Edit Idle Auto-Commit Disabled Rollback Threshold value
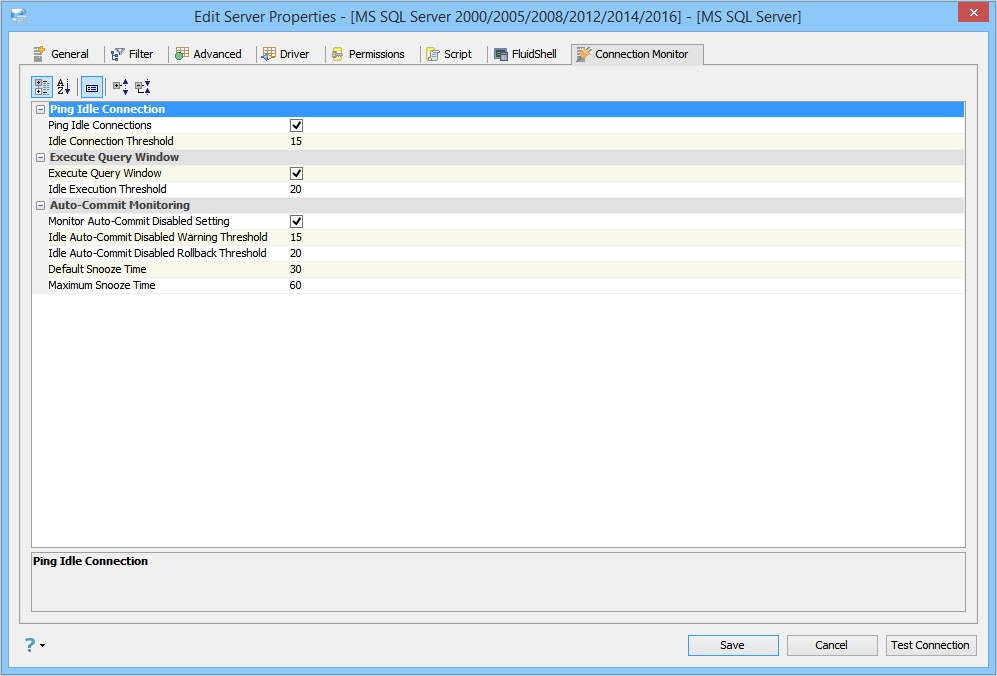 click(x=626, y=253)
